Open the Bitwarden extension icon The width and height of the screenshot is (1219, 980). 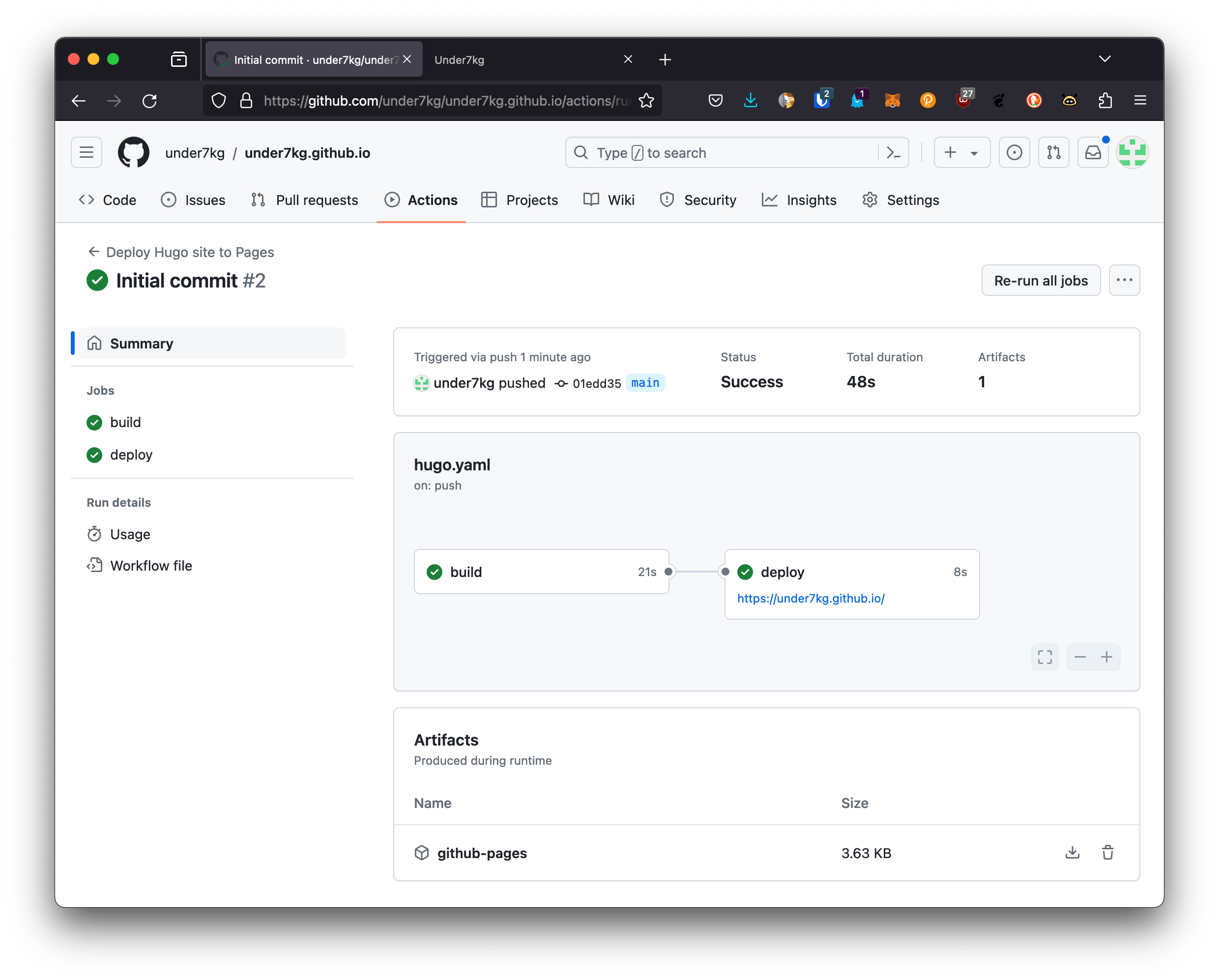821,101
